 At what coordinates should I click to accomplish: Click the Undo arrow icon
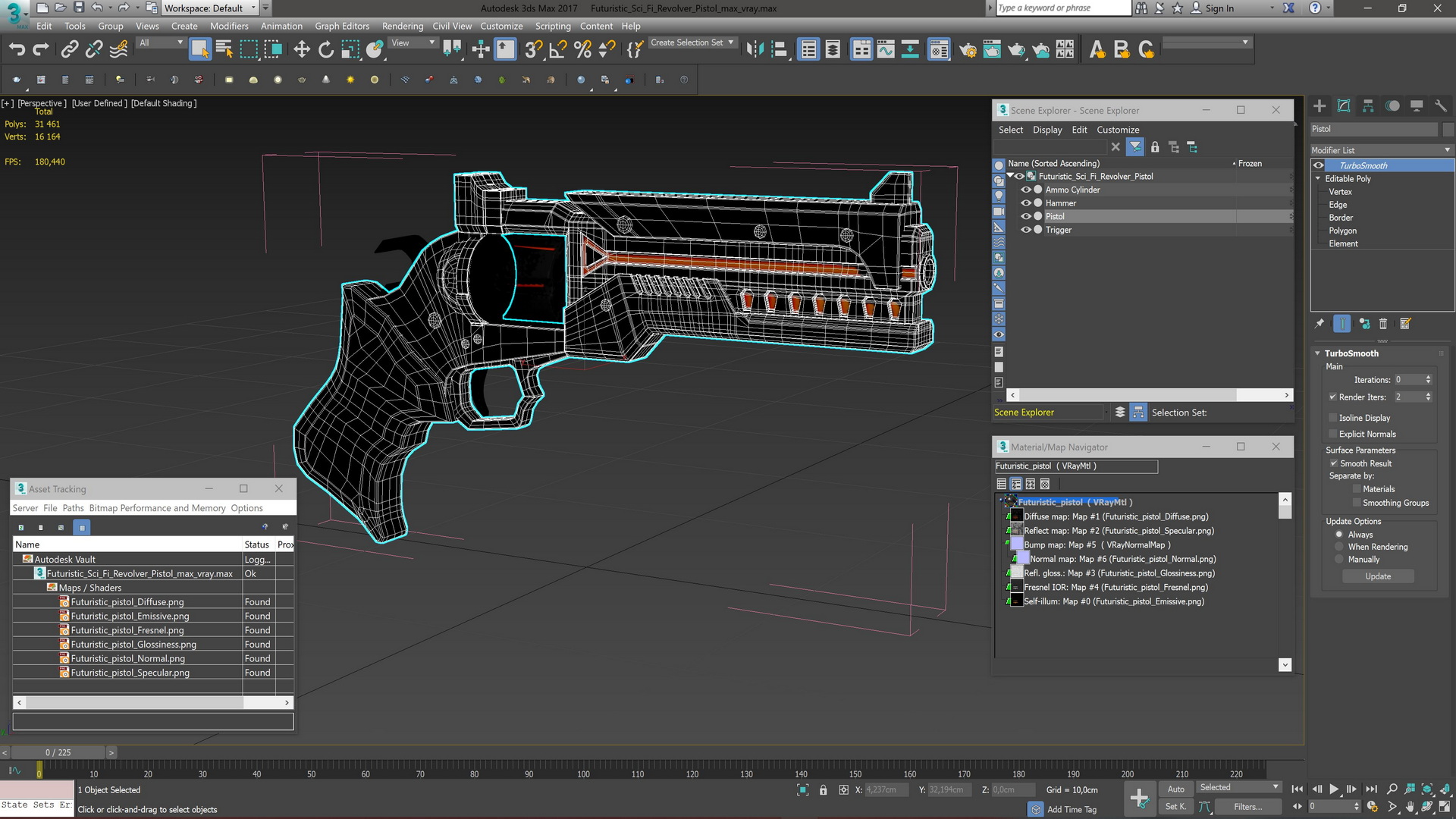coord(16,50)
